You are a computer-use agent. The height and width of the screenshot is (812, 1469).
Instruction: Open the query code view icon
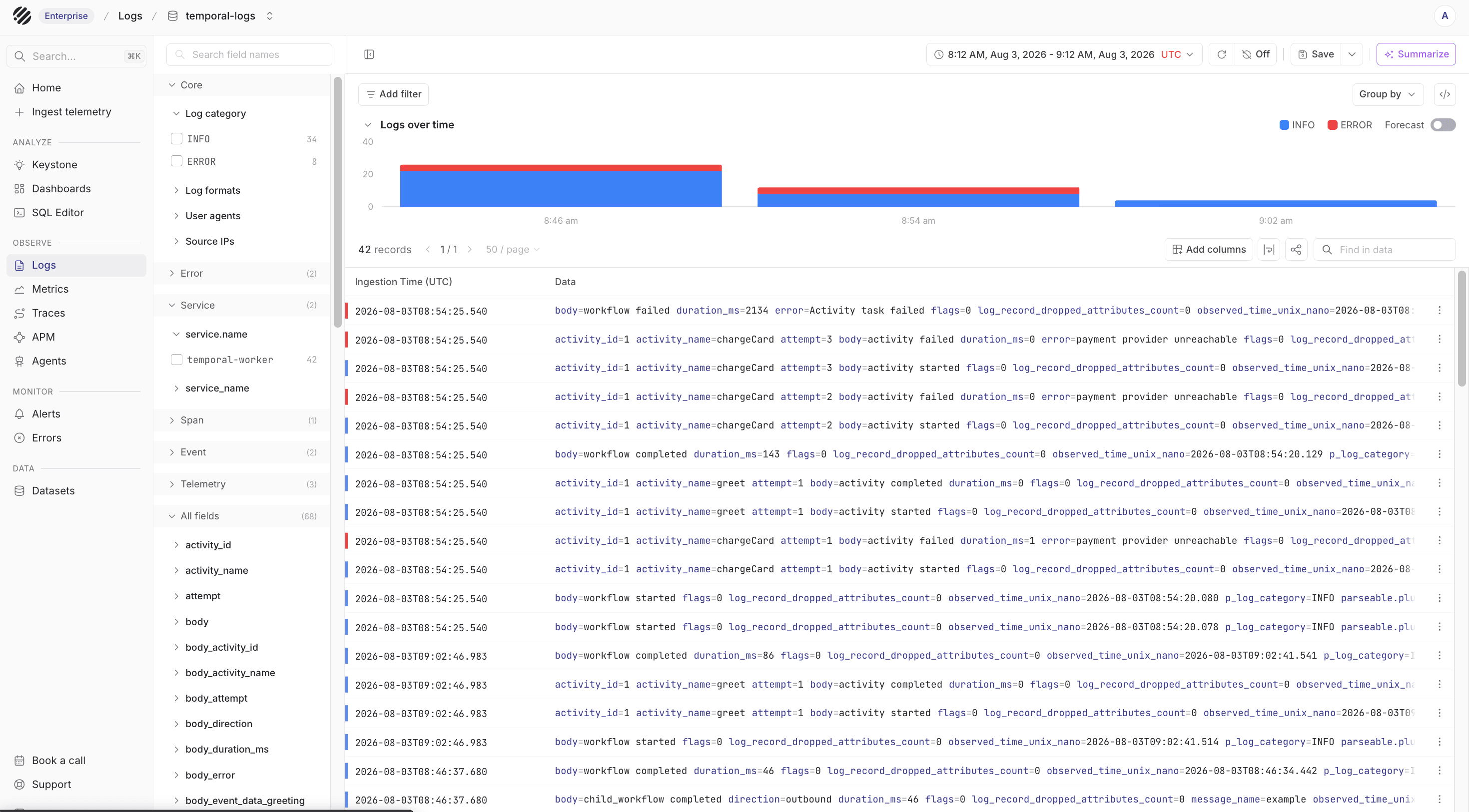tap(1445, 94)
